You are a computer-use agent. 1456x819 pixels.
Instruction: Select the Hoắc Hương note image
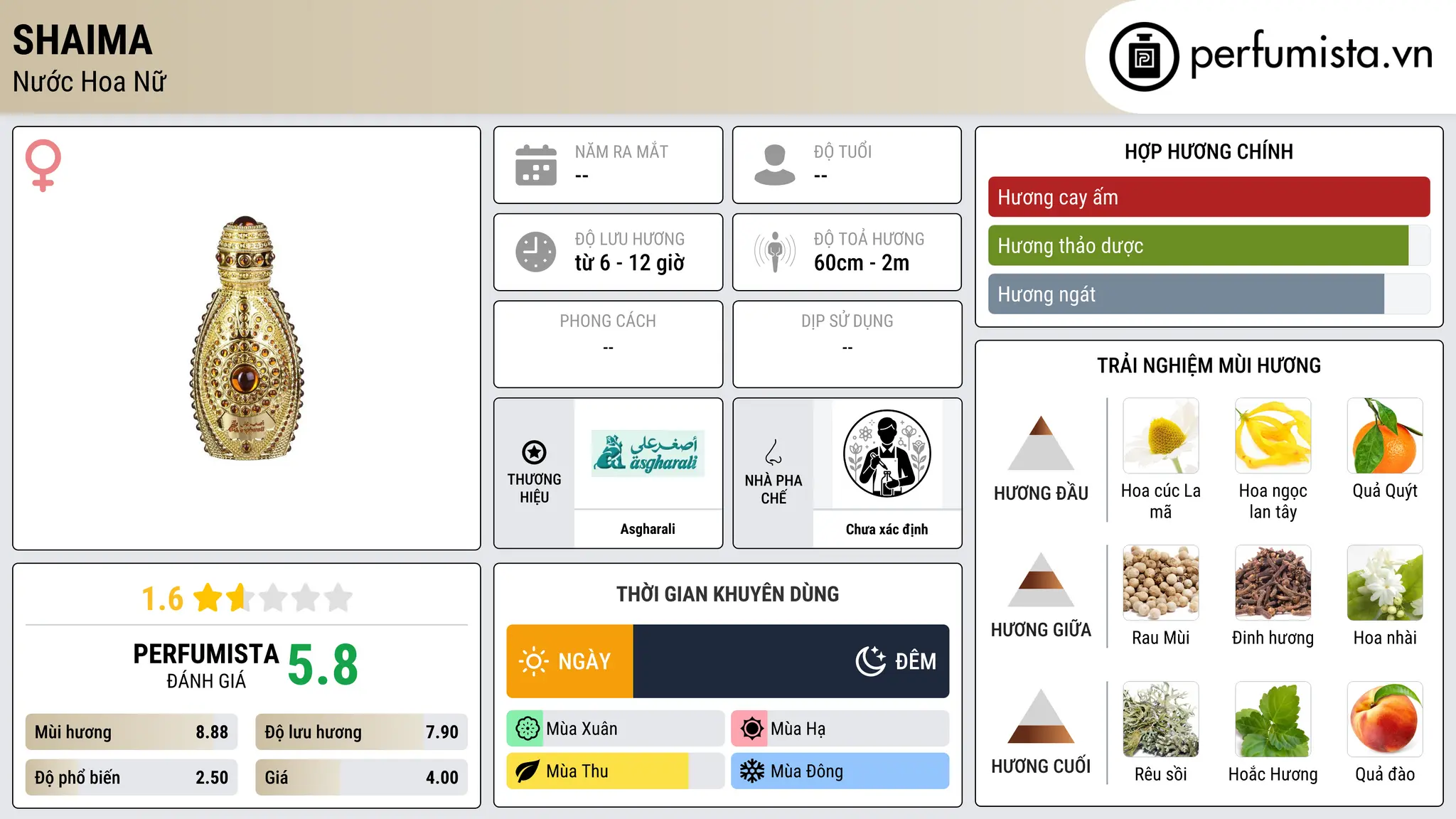[x=1273, y=719]
